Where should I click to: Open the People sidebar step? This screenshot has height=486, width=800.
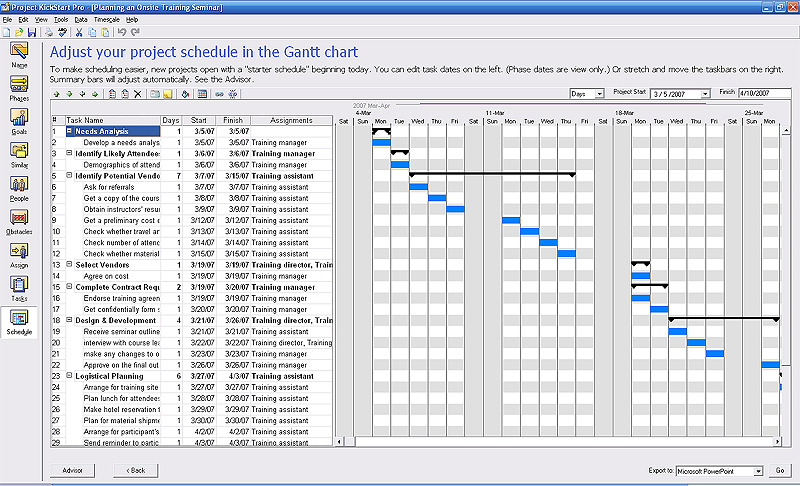[x=19, y=187]
